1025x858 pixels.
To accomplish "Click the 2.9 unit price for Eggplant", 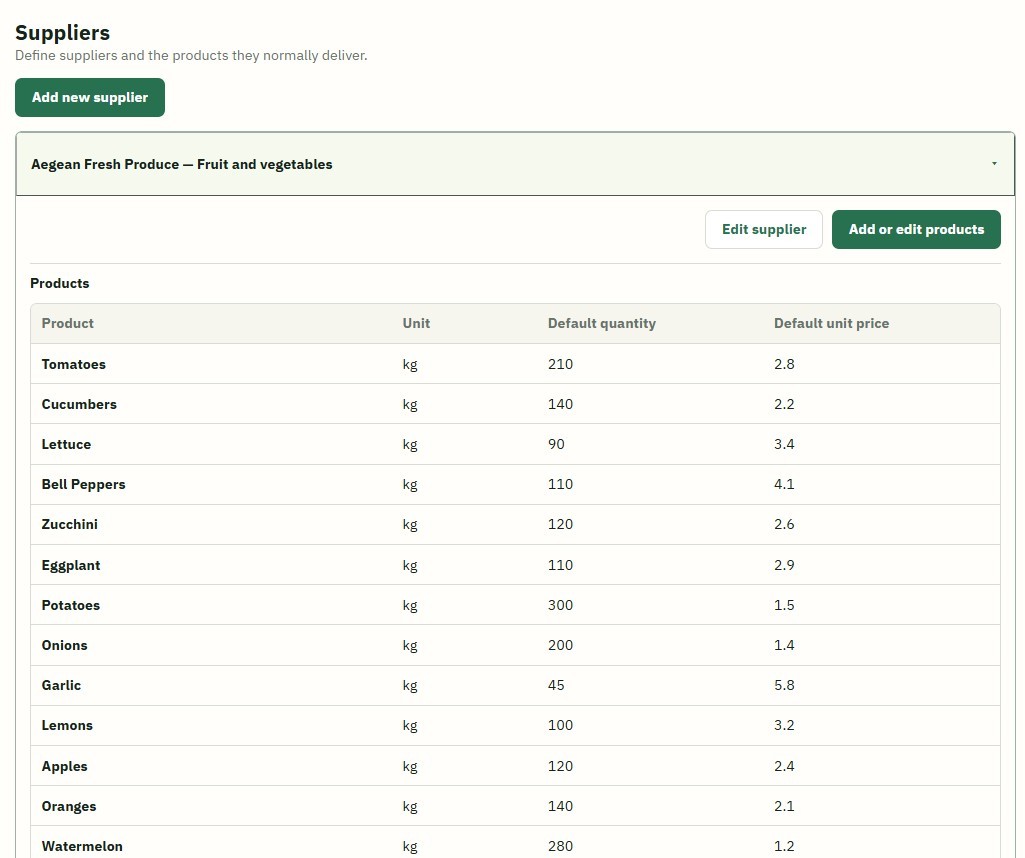I will click(784, 565).
